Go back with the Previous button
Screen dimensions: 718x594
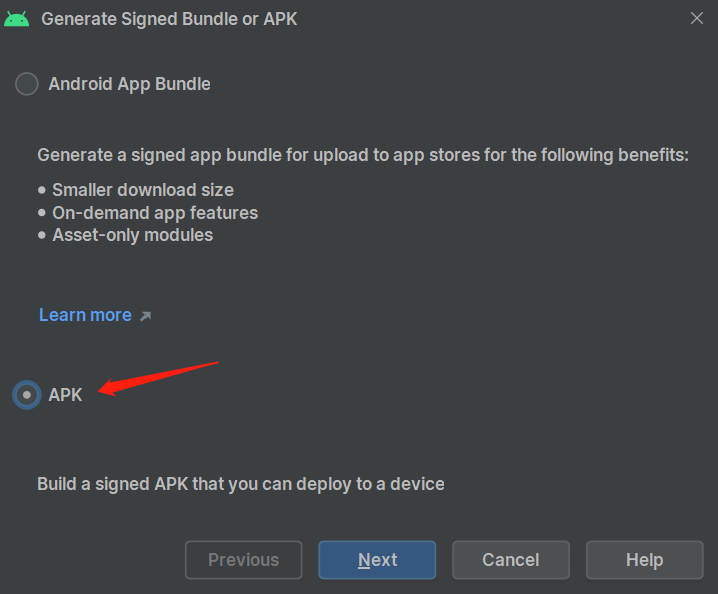pos(244,560)
